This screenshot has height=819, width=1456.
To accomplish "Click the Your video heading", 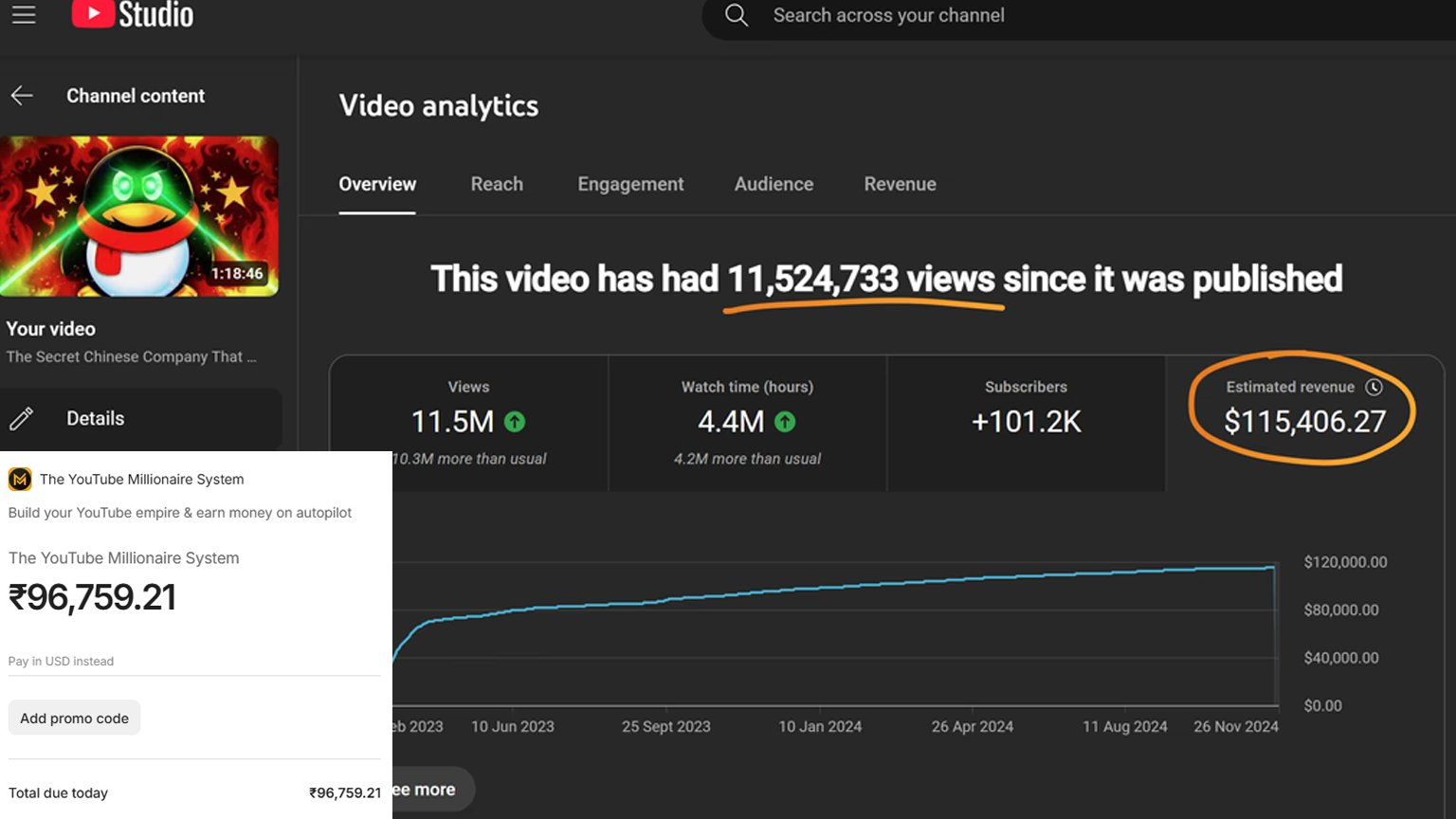I will point(51,329).
